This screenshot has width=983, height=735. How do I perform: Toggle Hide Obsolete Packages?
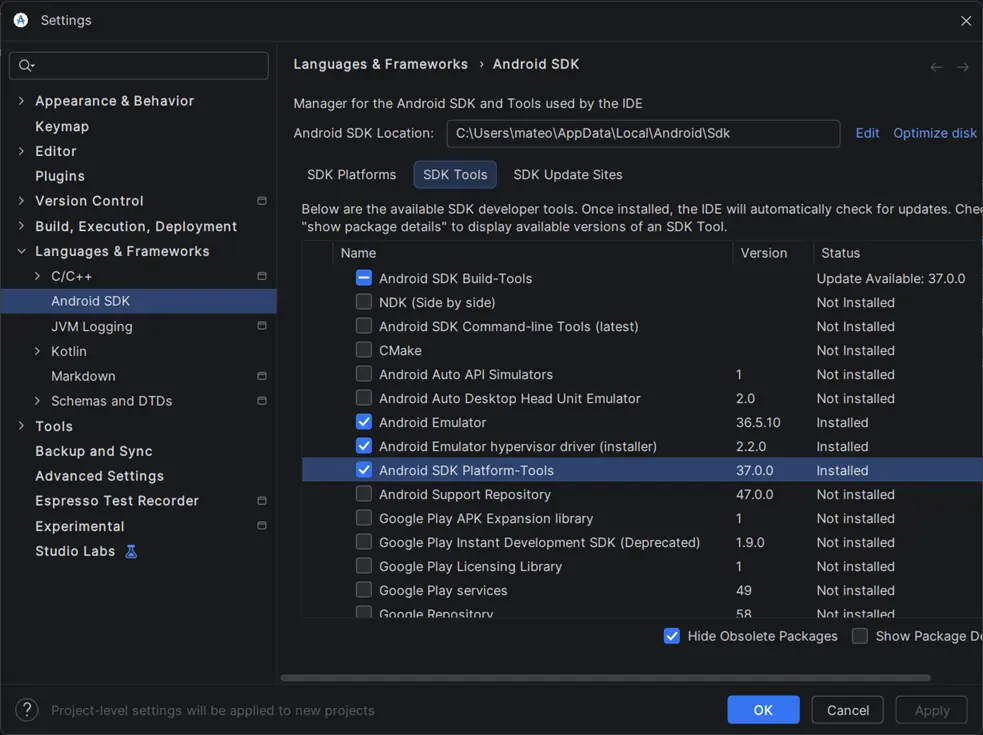671,636
